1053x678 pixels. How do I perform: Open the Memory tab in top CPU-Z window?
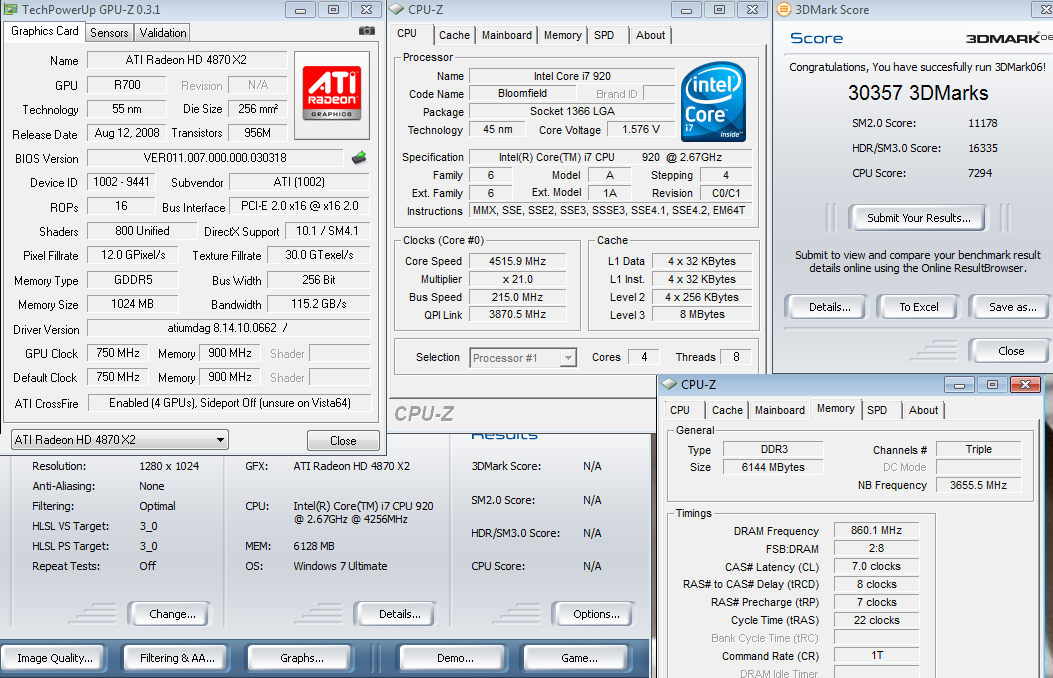(x=562, y=35)
